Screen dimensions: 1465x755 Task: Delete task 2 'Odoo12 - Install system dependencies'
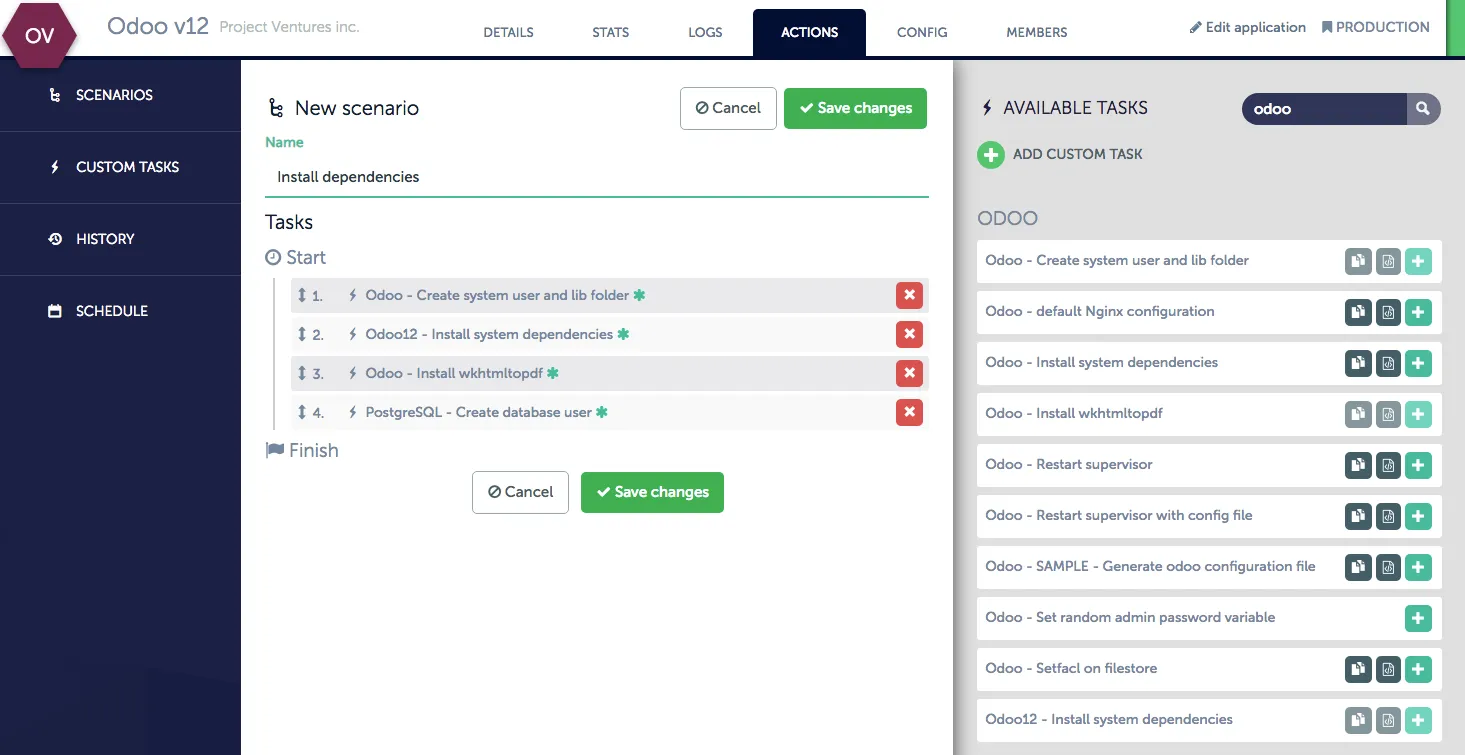(x=909, y=334)
